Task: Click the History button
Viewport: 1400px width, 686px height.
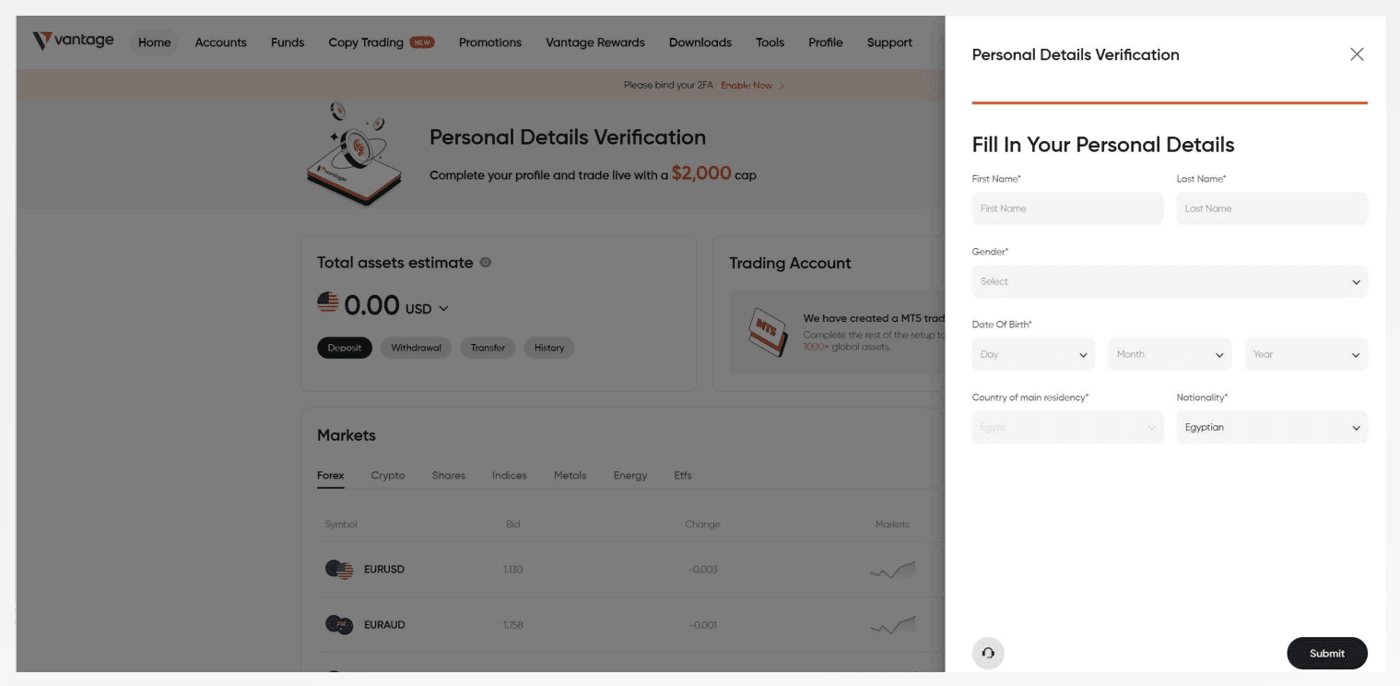Action: (x=549, y=348)
